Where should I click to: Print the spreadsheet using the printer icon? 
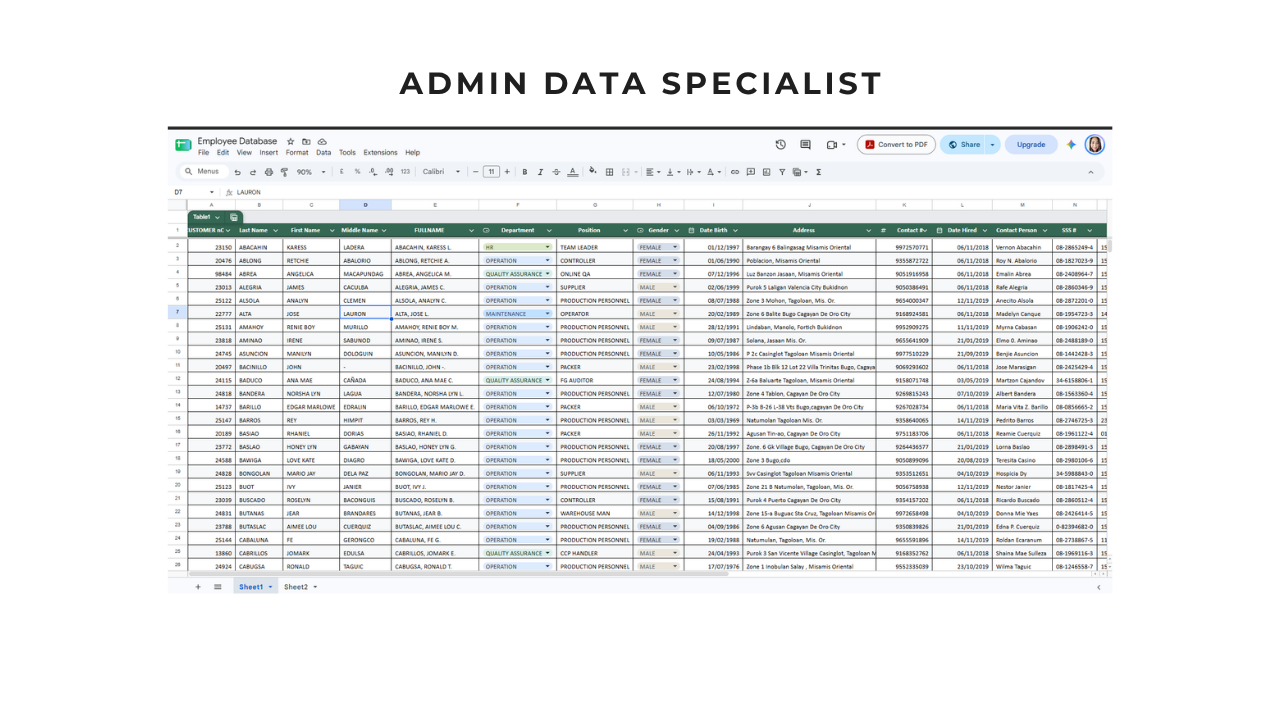[269, 172]
